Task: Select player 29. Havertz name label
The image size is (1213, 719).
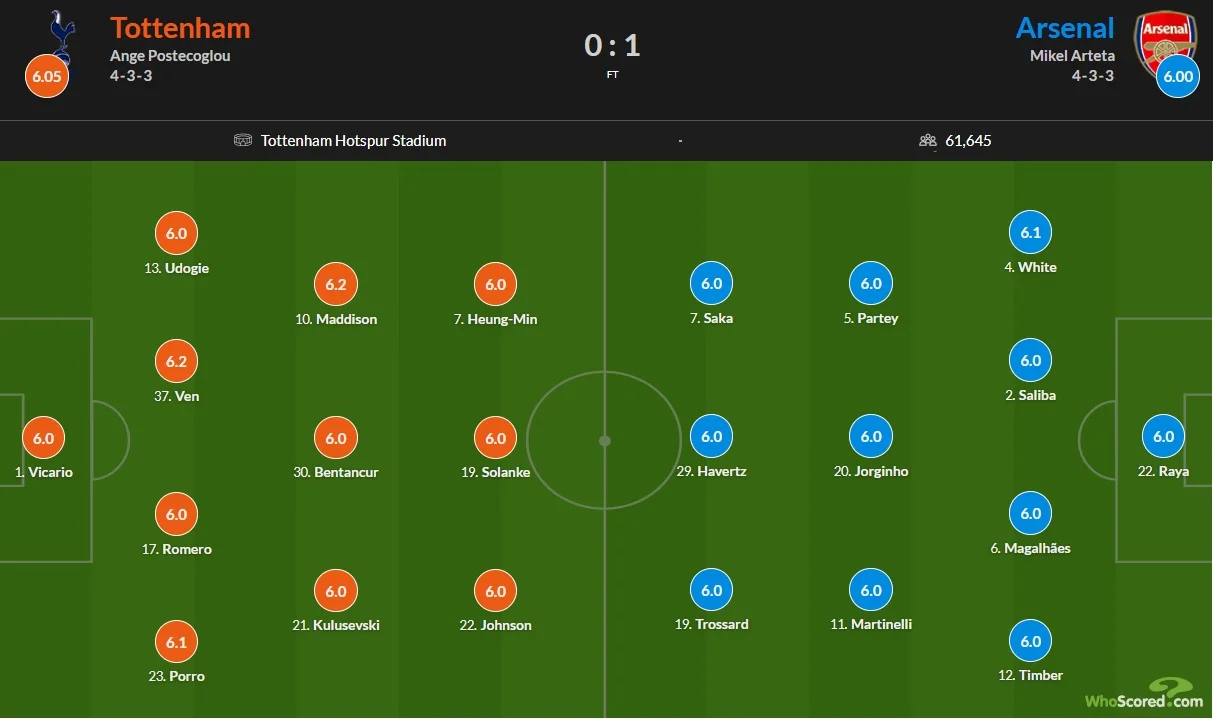Action: click(x=711, y=471)
